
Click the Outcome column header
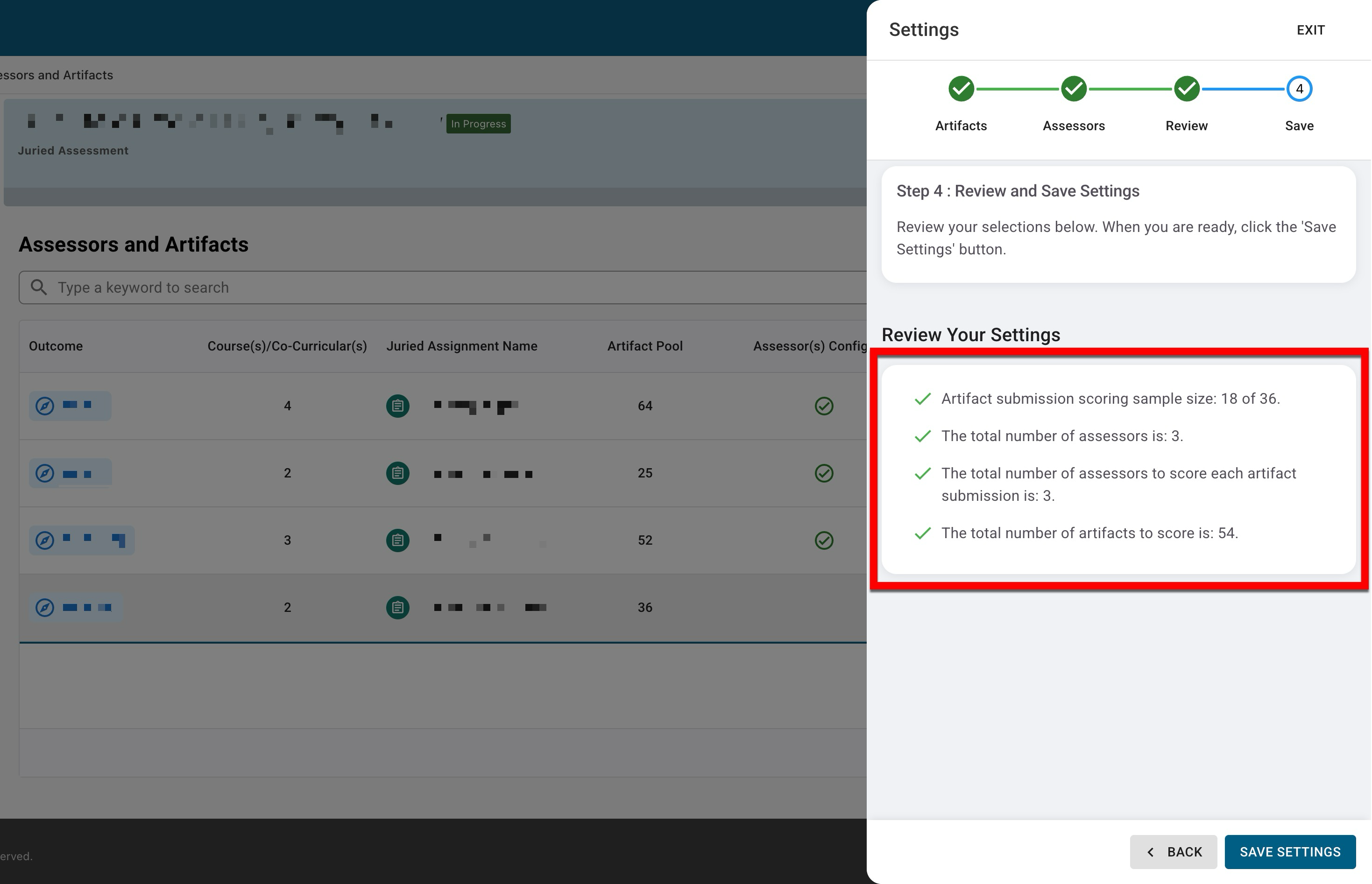pos(56,346)
